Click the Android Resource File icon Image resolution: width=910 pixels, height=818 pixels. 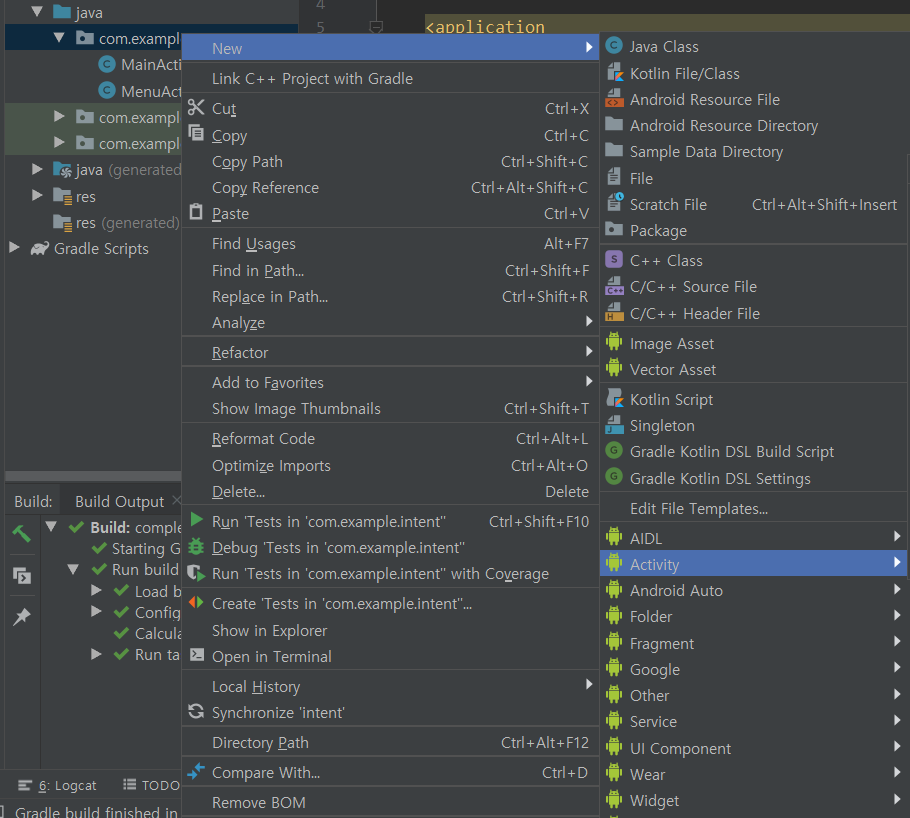pos(614,99)
